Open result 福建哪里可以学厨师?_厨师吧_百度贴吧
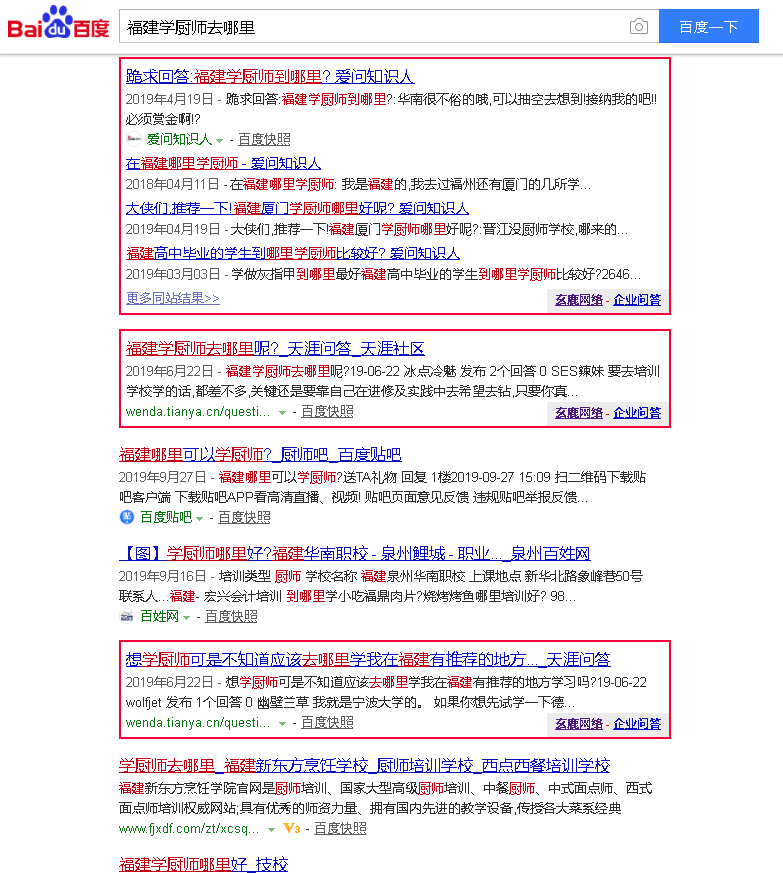 point(260,454)
